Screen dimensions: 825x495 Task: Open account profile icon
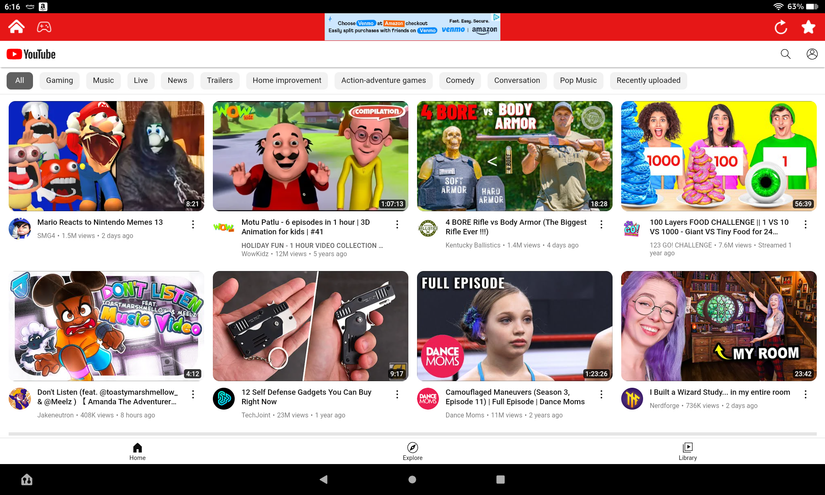pos(812,54)
